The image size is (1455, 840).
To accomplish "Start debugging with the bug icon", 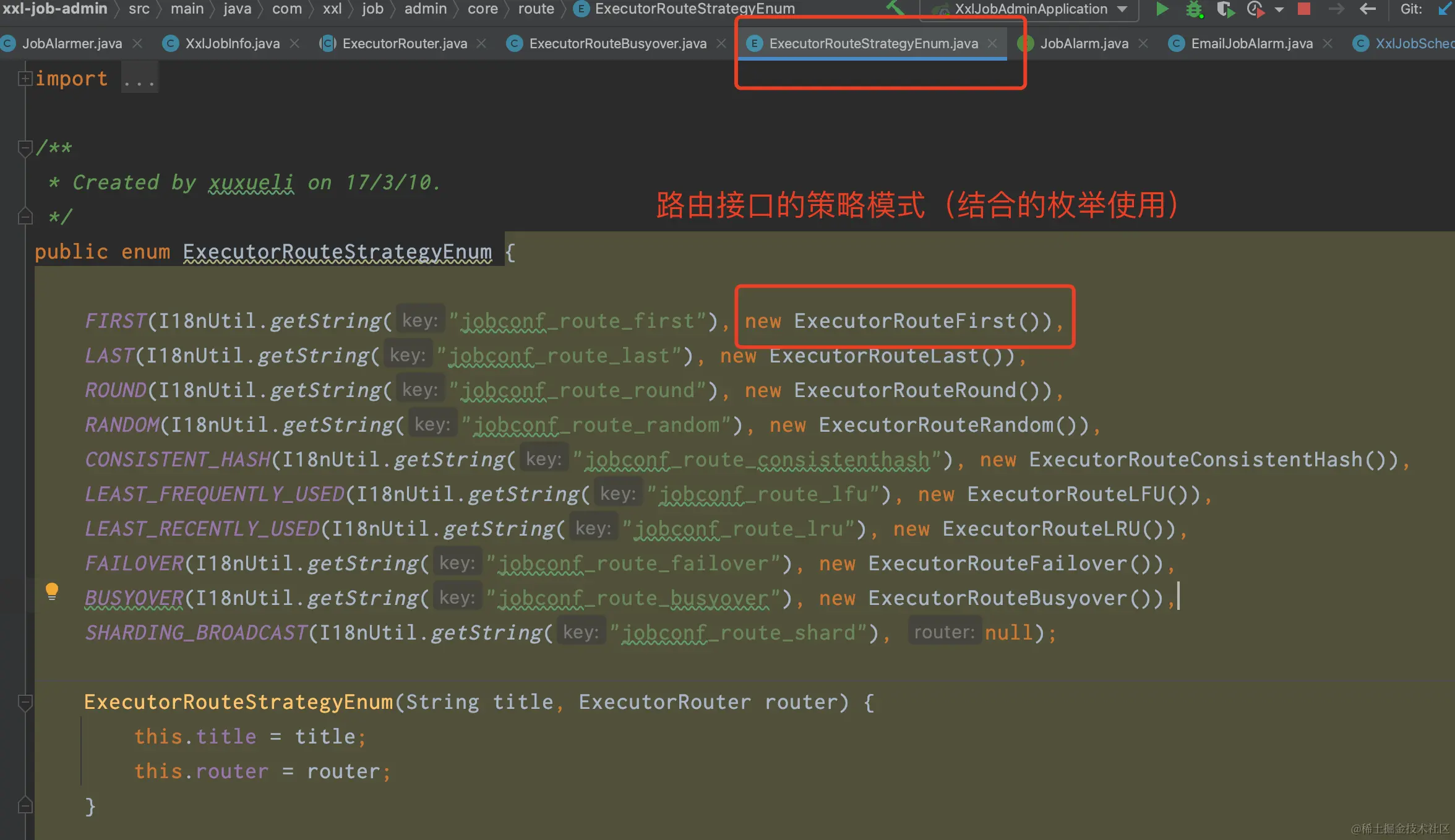I will click(1194, 9).
